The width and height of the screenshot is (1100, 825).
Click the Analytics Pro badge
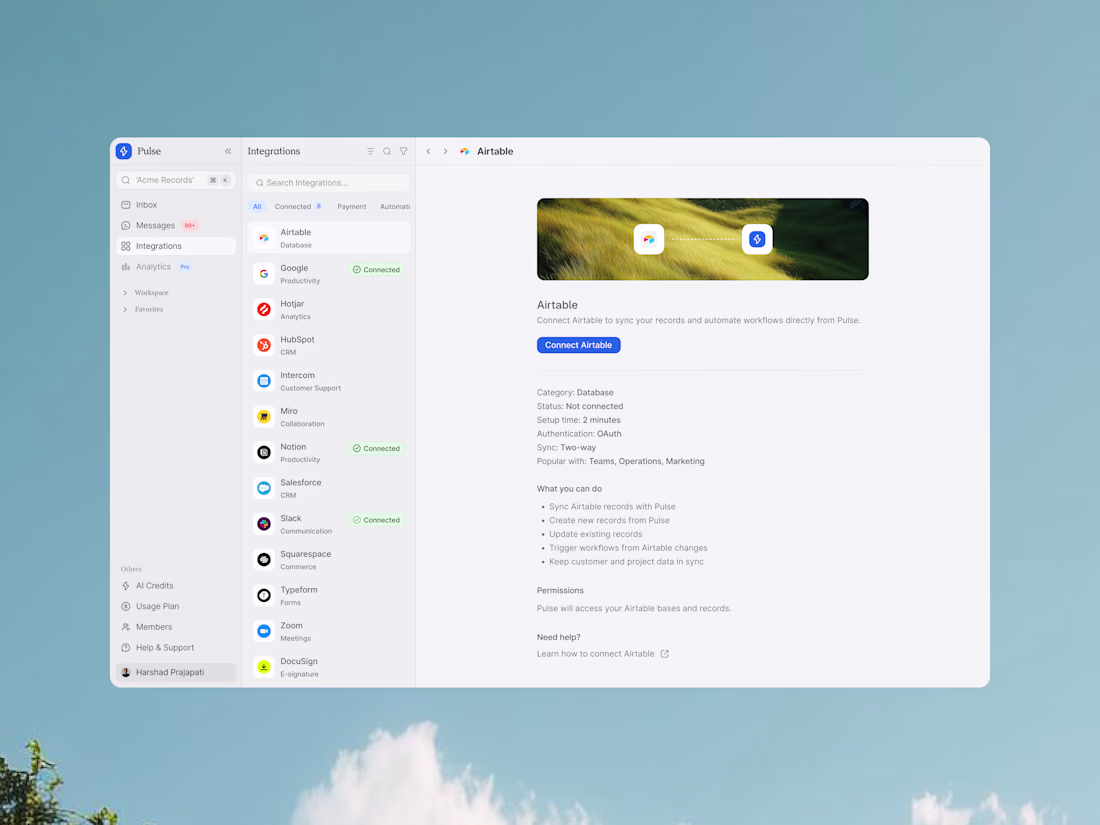(185, 267)
